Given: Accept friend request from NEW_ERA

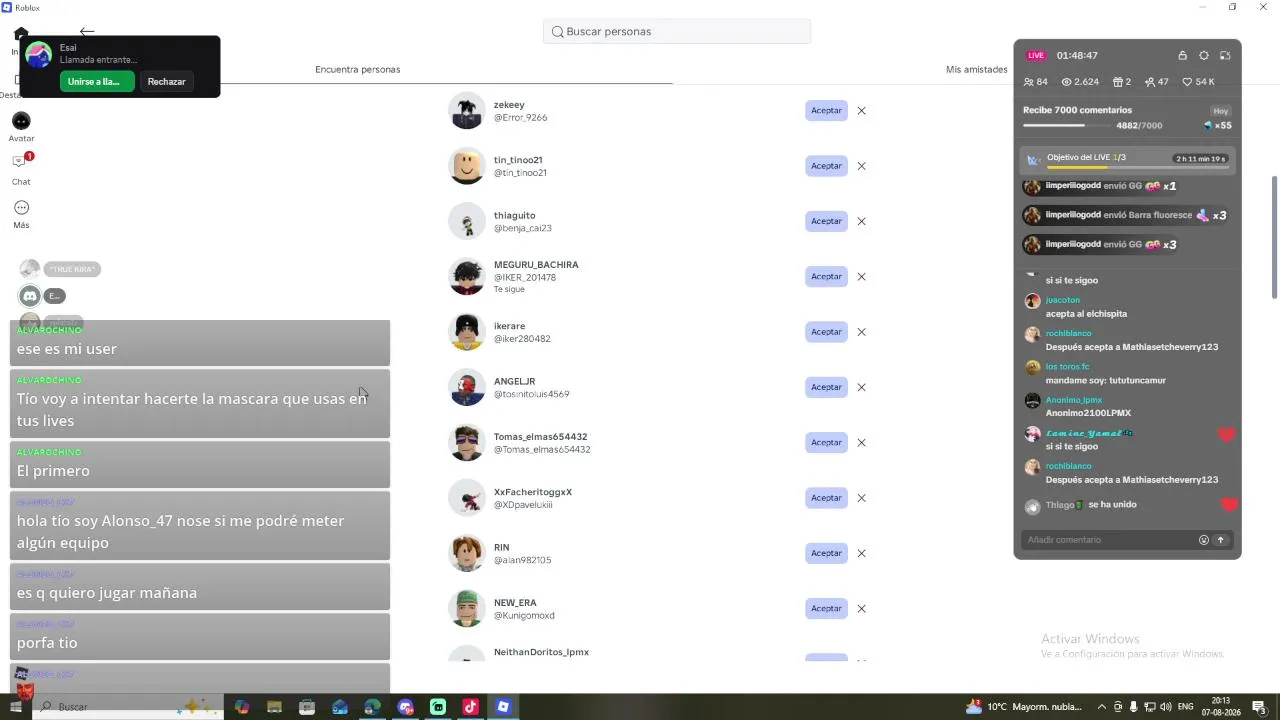Looking at the screenshot, I should (x=826, y=608).
